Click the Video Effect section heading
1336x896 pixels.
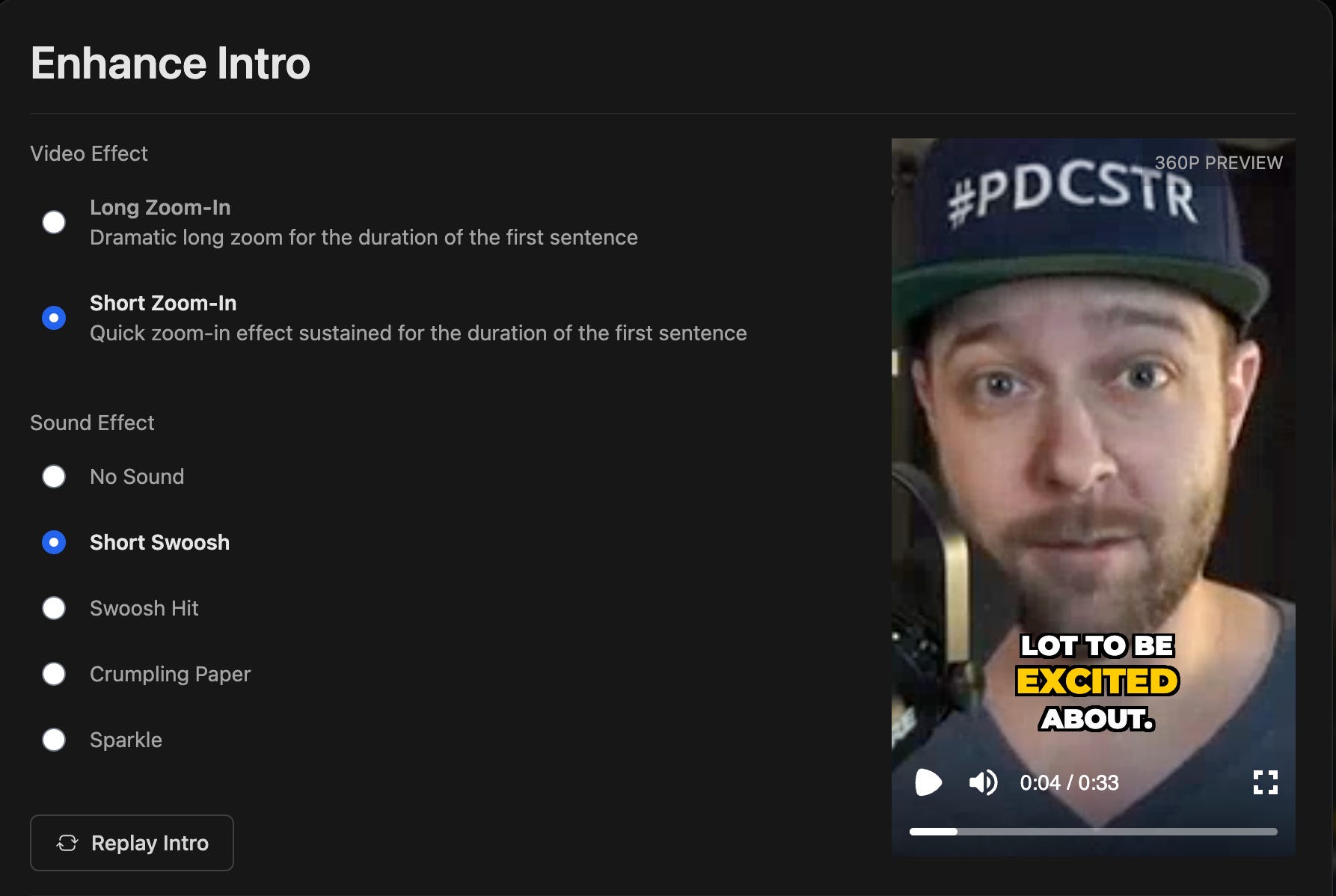click(89, 153)
